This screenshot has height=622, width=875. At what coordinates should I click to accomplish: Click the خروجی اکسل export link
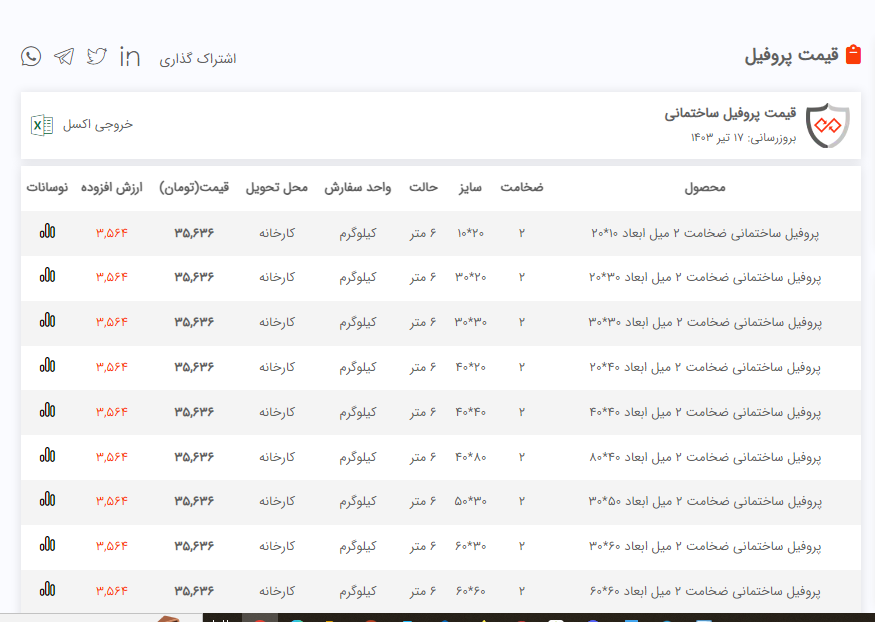click(97, 125)
